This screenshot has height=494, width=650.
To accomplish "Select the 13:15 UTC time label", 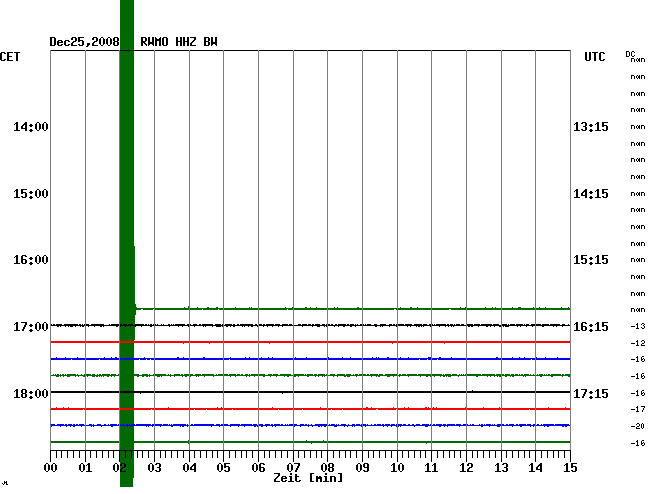I will (x=591, y=126).
